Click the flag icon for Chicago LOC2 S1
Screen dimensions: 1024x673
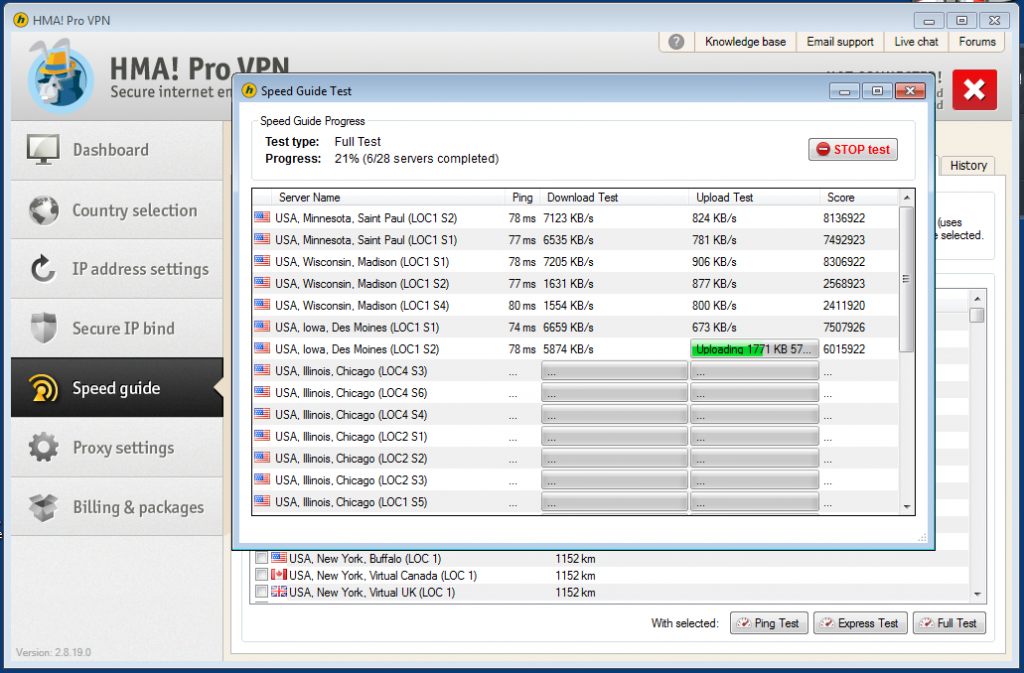pos(262,435)
